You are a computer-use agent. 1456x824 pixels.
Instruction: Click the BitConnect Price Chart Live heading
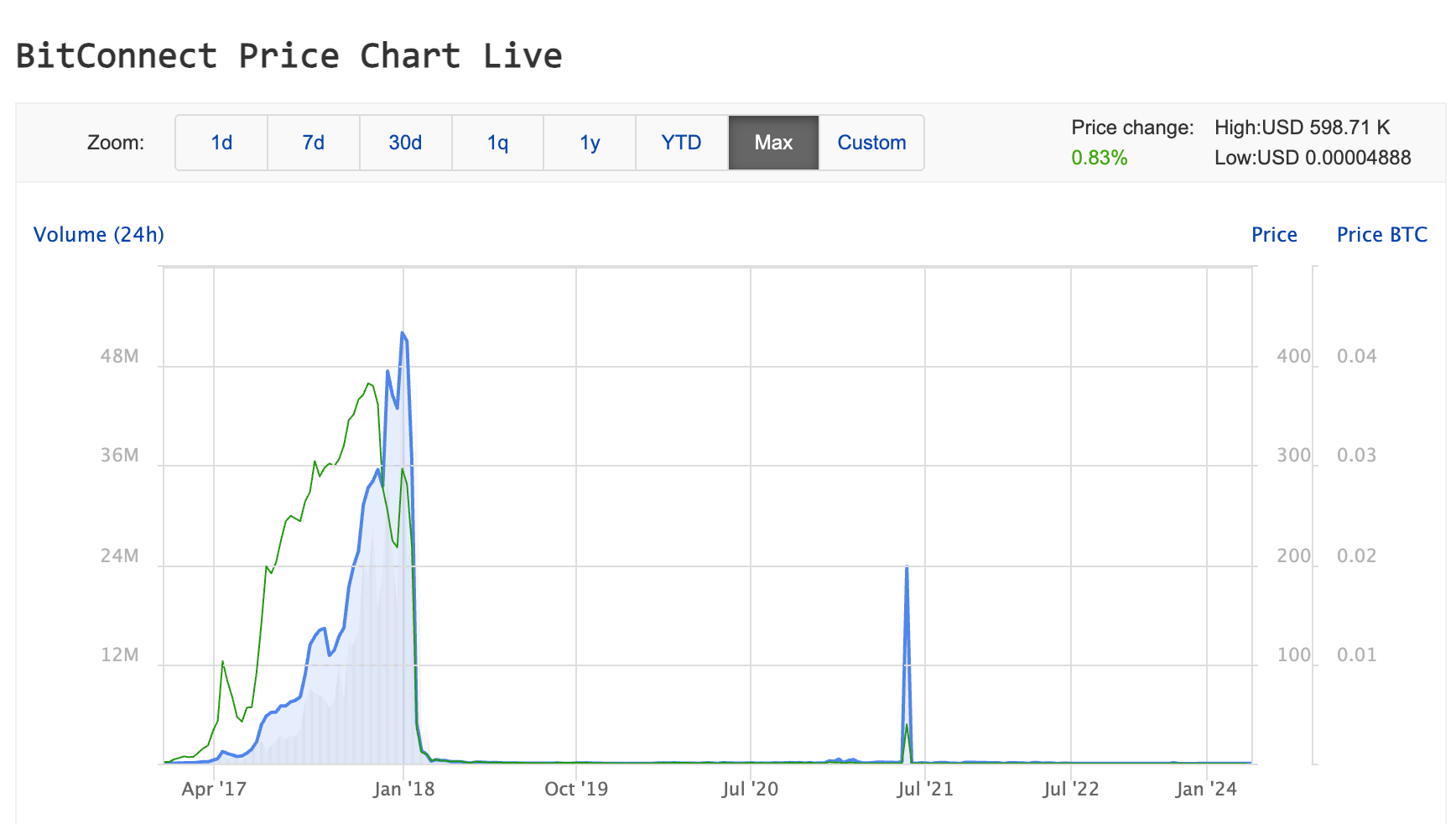(x=289, y=56)
